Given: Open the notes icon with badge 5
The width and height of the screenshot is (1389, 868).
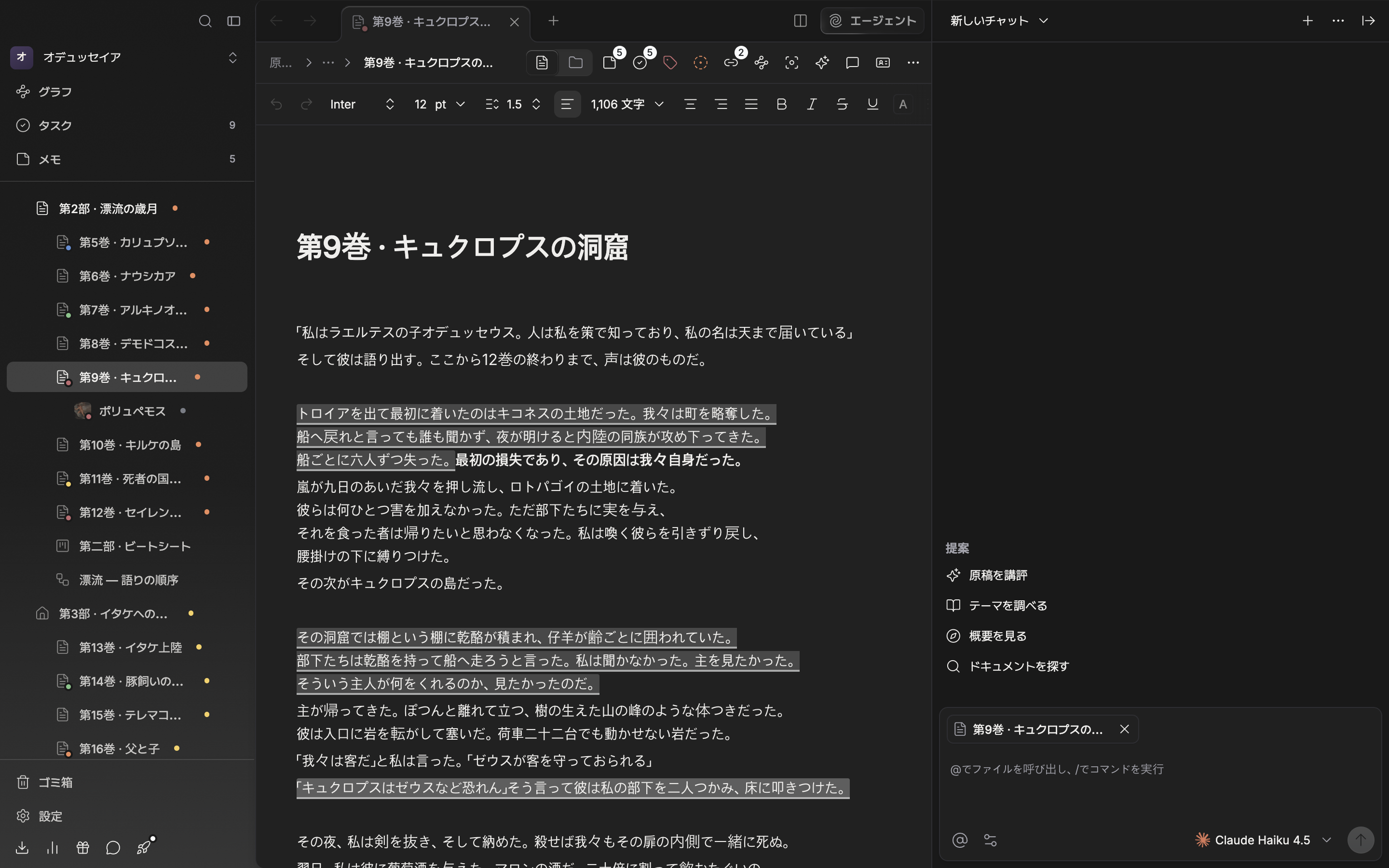Looking at the screenshot, I should 610,63.
